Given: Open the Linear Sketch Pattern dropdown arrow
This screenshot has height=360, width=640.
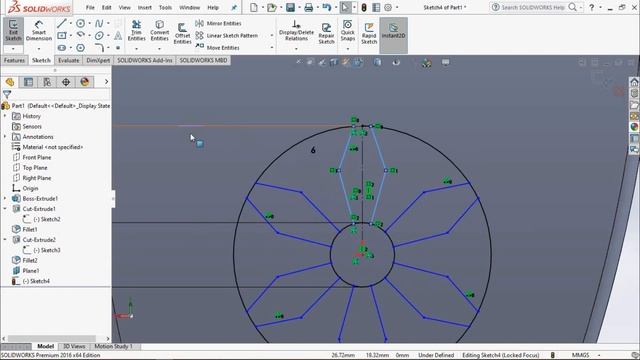Looking at the screenshot, I should [272, 36].
